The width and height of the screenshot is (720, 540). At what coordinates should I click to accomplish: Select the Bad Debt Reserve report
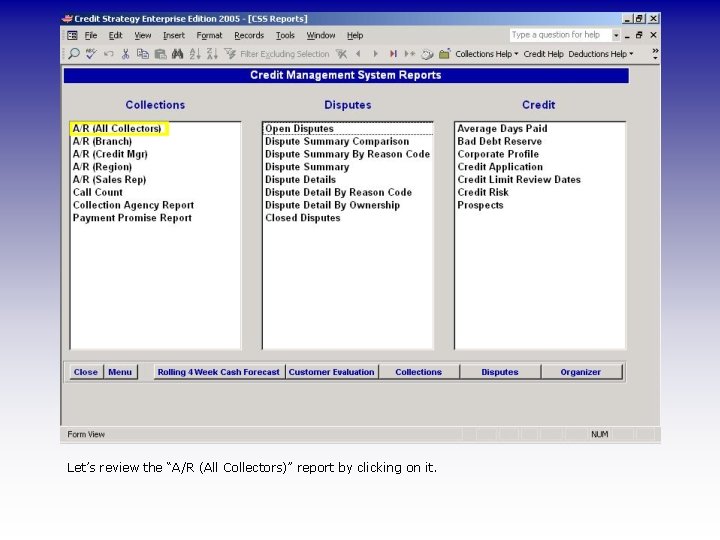click(x=500, y=141)
